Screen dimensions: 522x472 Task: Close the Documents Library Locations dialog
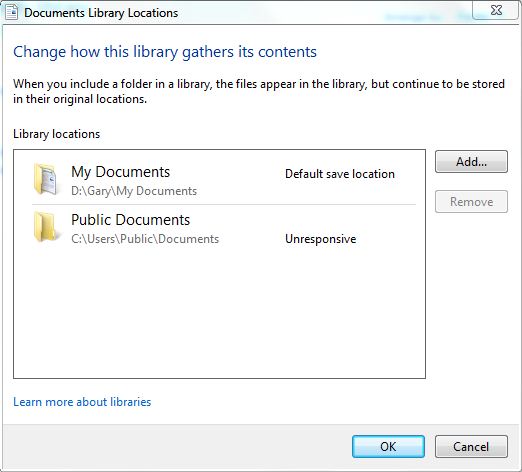point(496,10)
